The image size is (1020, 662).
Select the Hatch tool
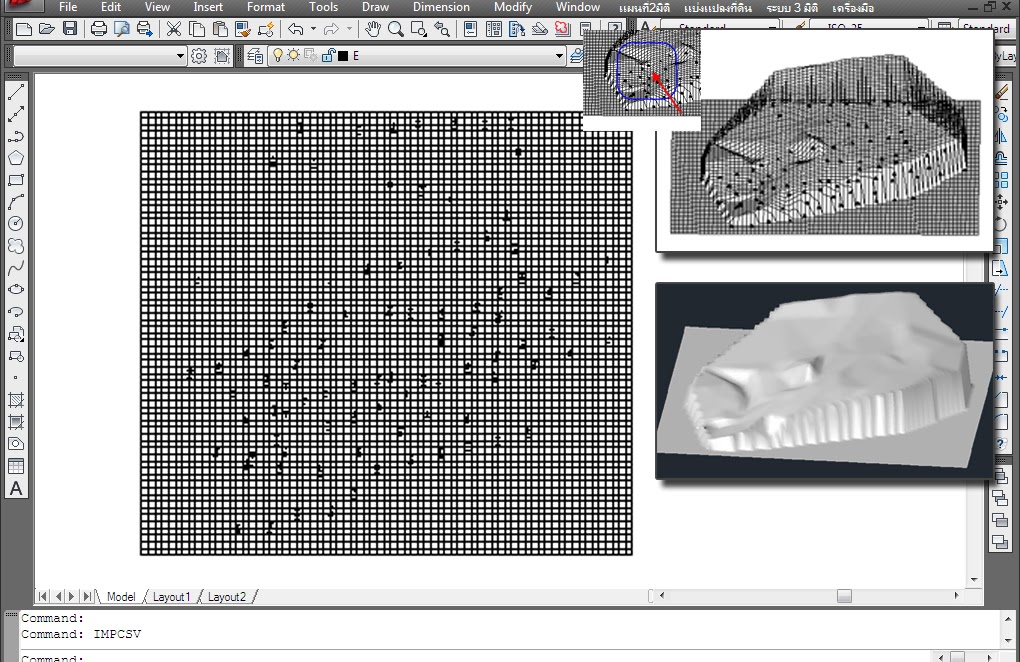click(x=16, y=400)
